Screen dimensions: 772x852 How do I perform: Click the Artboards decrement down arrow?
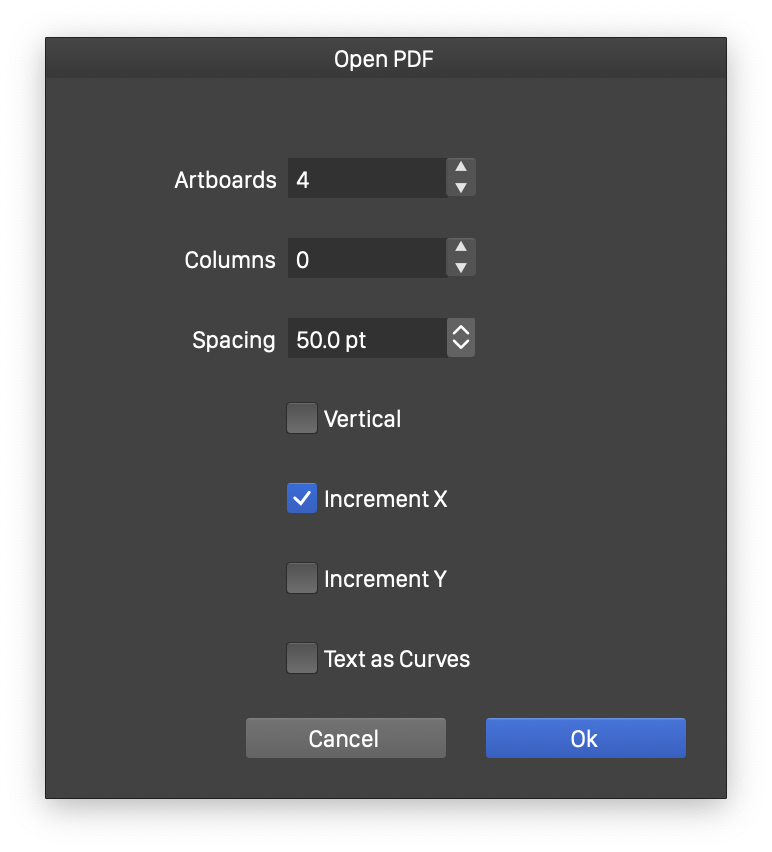coord(461,188)
